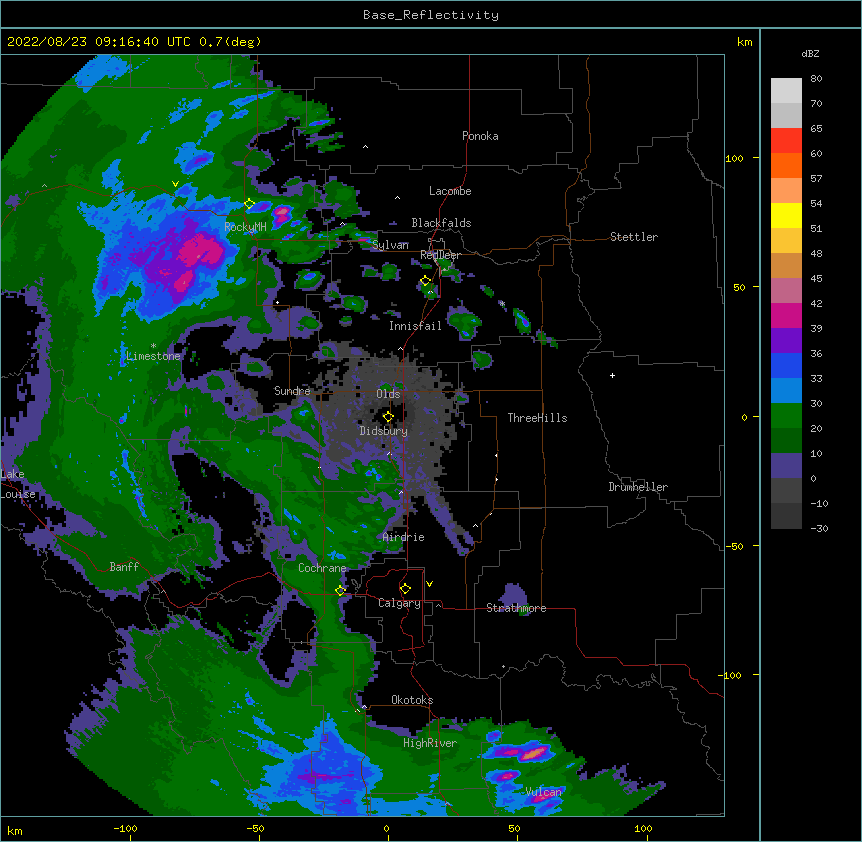Click the Calgary label
Screen dimensions: 862x842
pyautogui.click(x=399, y=603)
